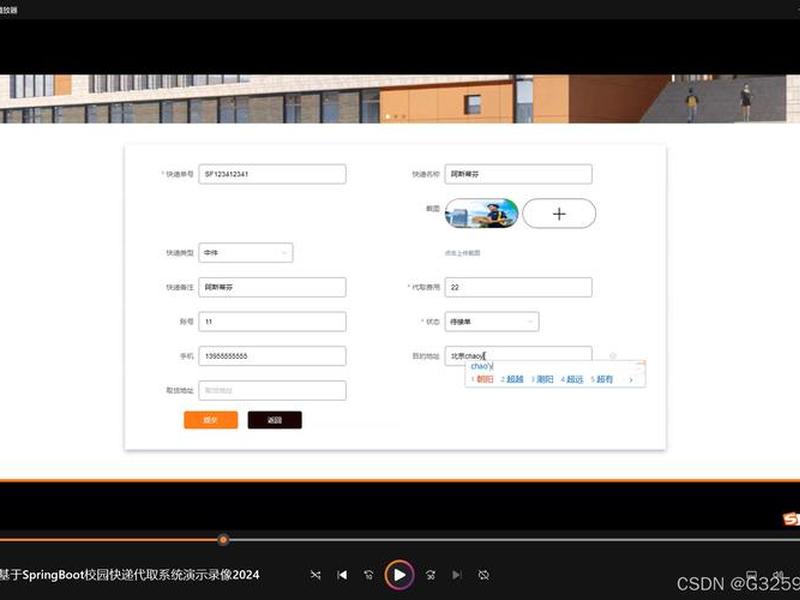This screenshot has width=800, height=600.
Task: Click the account field containing 11
Action: [272, 321]
